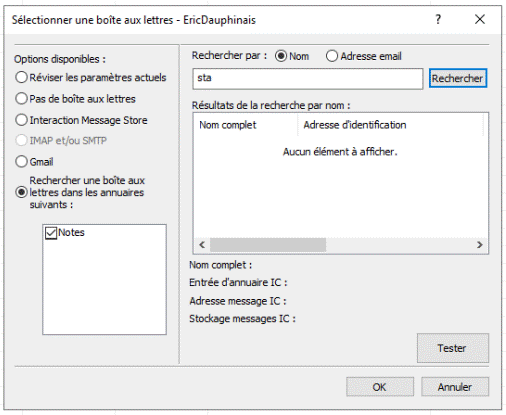Click the horizontal scrollbar thumb
The height and width of the screenshot is (415, 506).
[x=268, y=245]
